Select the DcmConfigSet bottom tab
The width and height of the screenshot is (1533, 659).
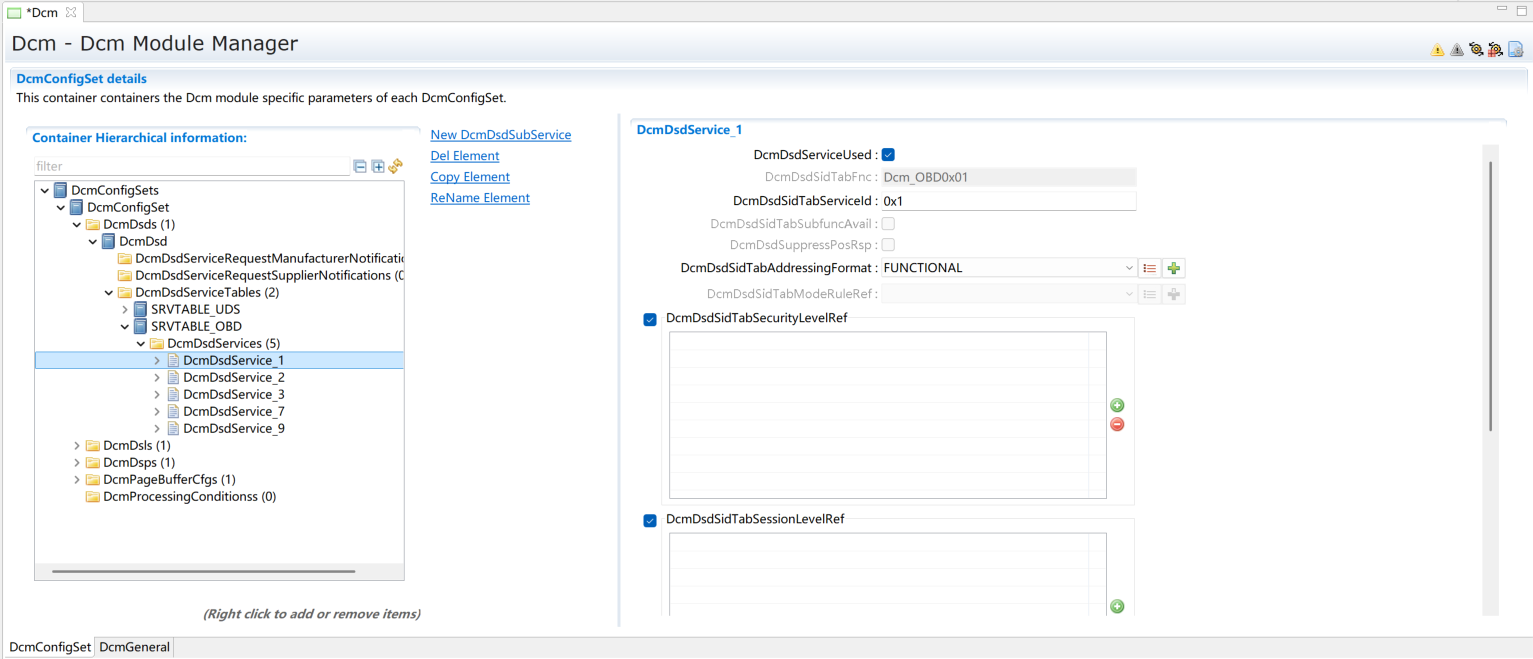50,647
